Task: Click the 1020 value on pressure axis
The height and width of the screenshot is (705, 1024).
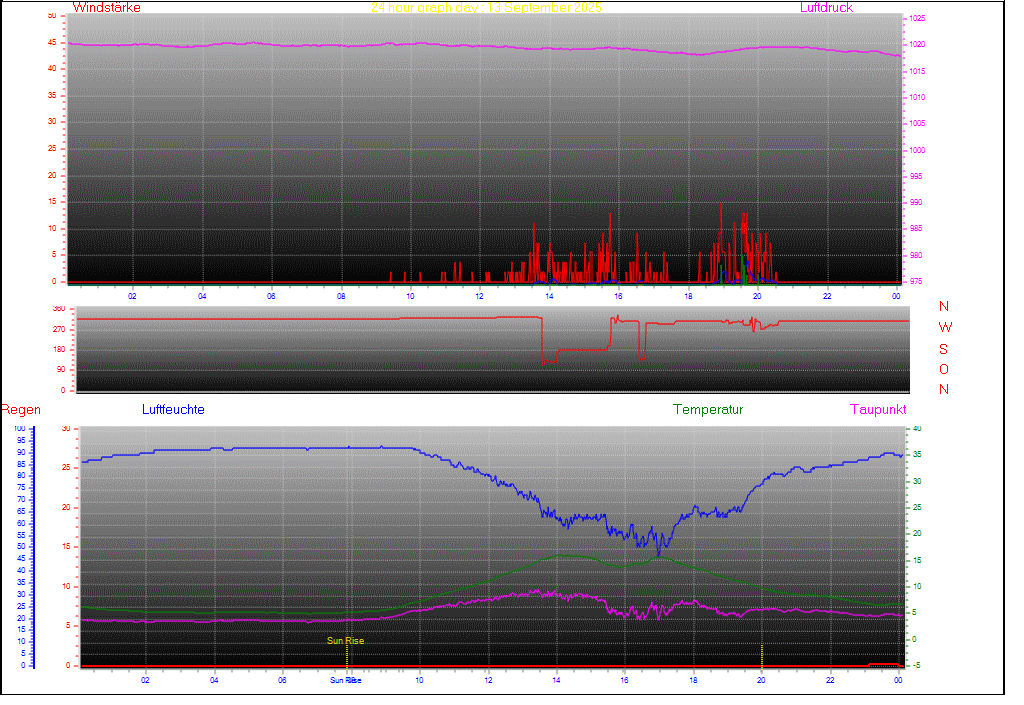Action: pos(917,45)
